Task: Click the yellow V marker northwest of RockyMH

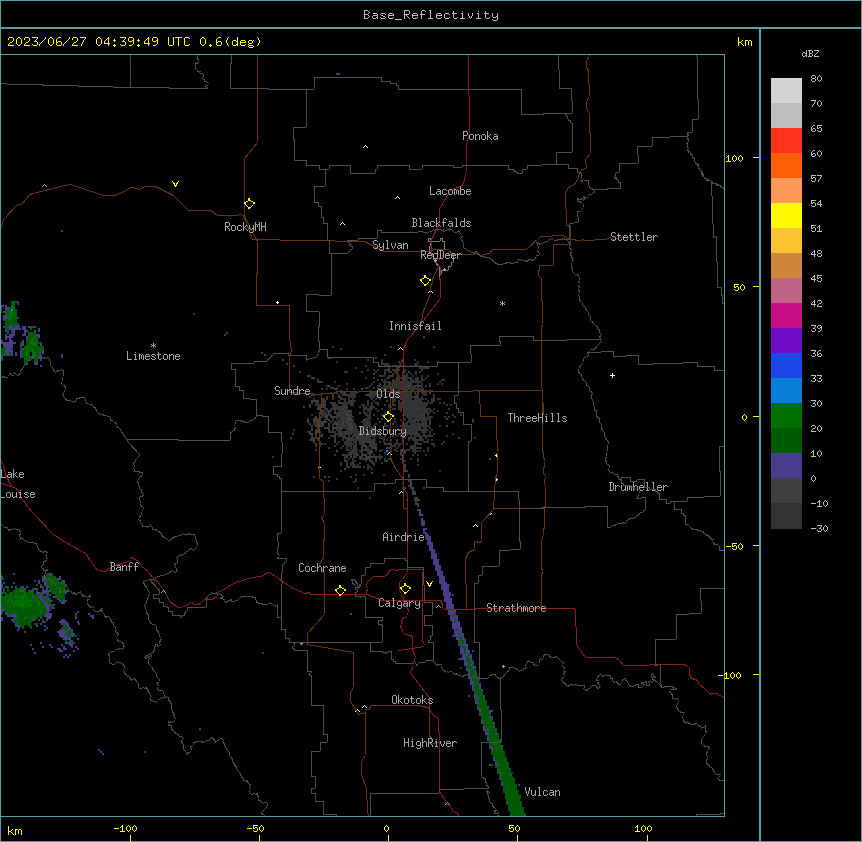Action: 175,184
